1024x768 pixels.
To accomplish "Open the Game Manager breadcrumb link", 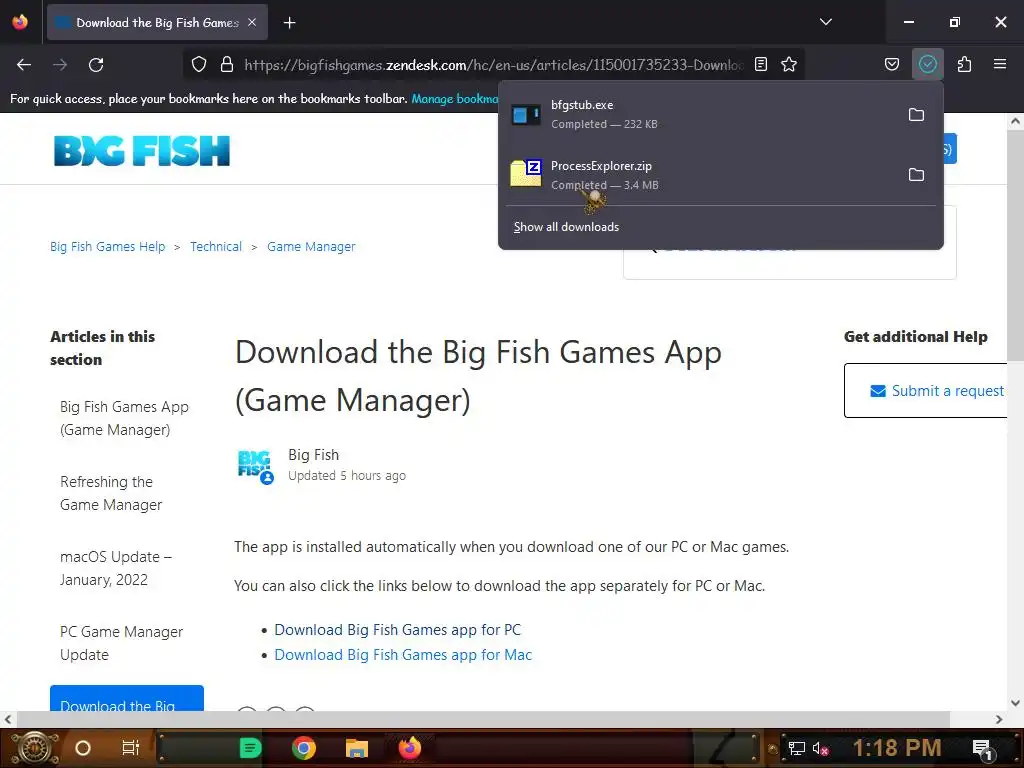I will (x=312, y=247).
